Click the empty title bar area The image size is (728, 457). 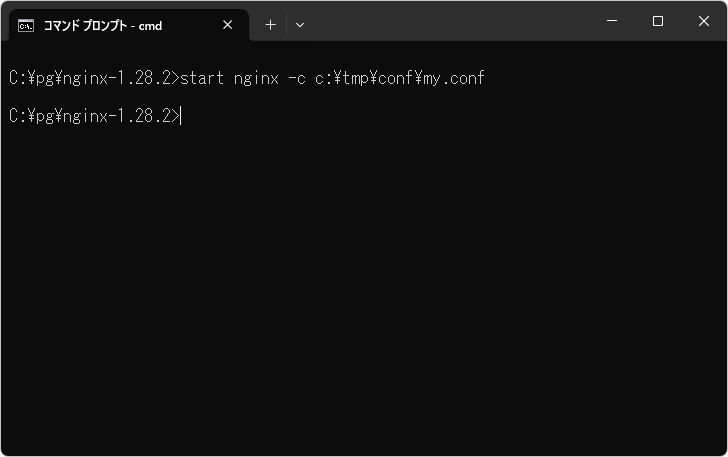tap(450, 21)
